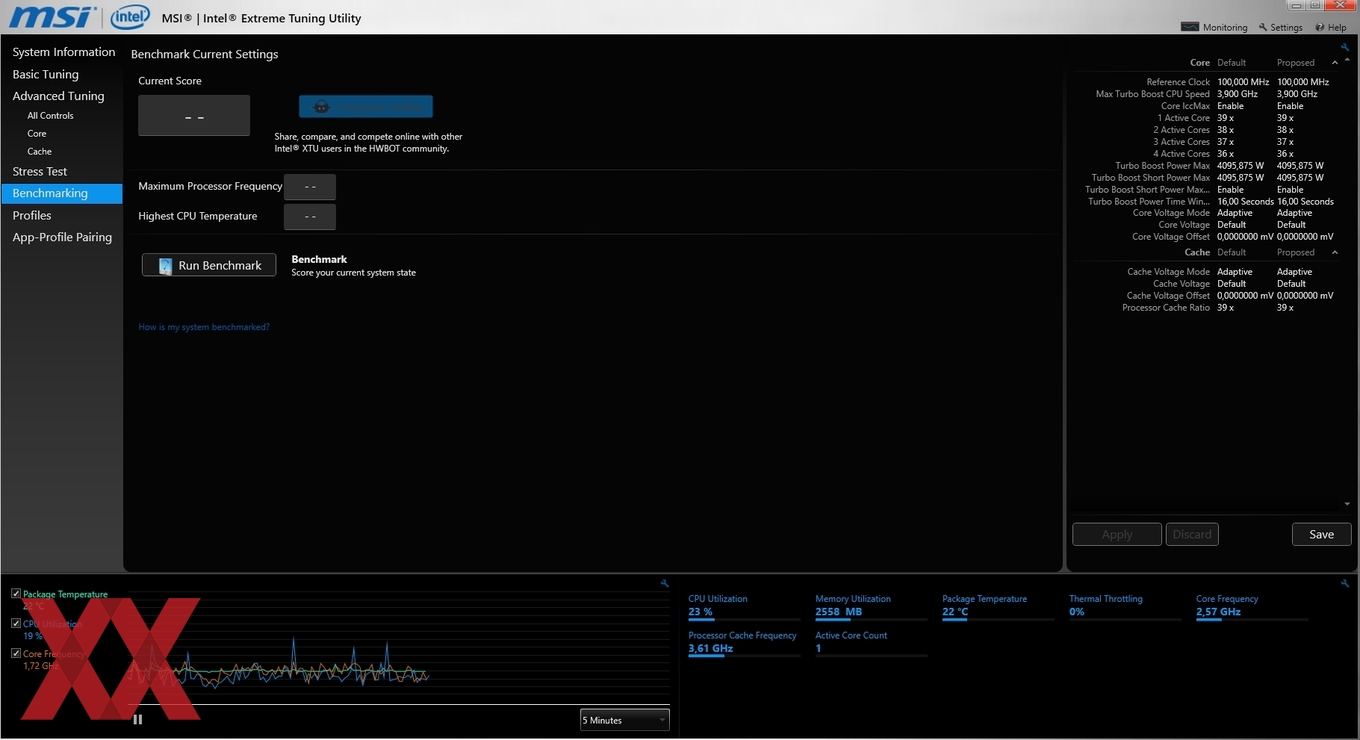Click the '3 Active Cores' row label
This screenshot has width=1360, height=740.
1182,142
